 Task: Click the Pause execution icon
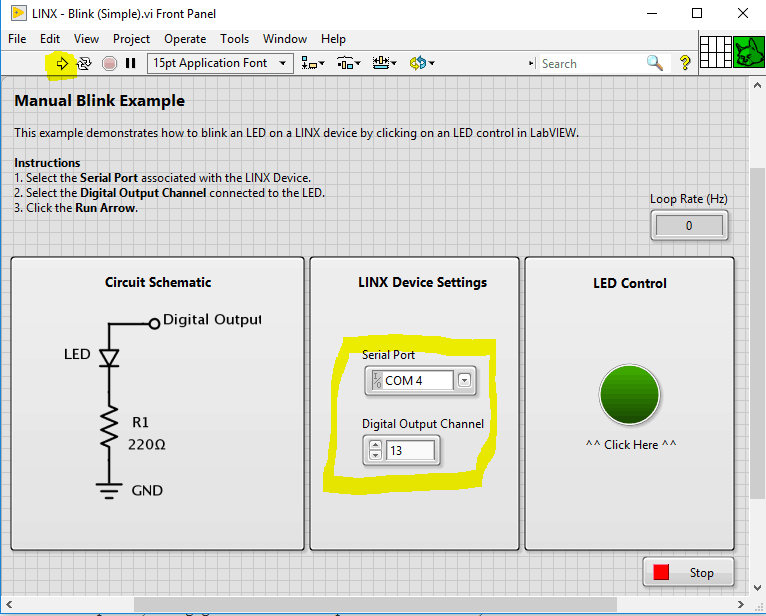click(130, 63)
